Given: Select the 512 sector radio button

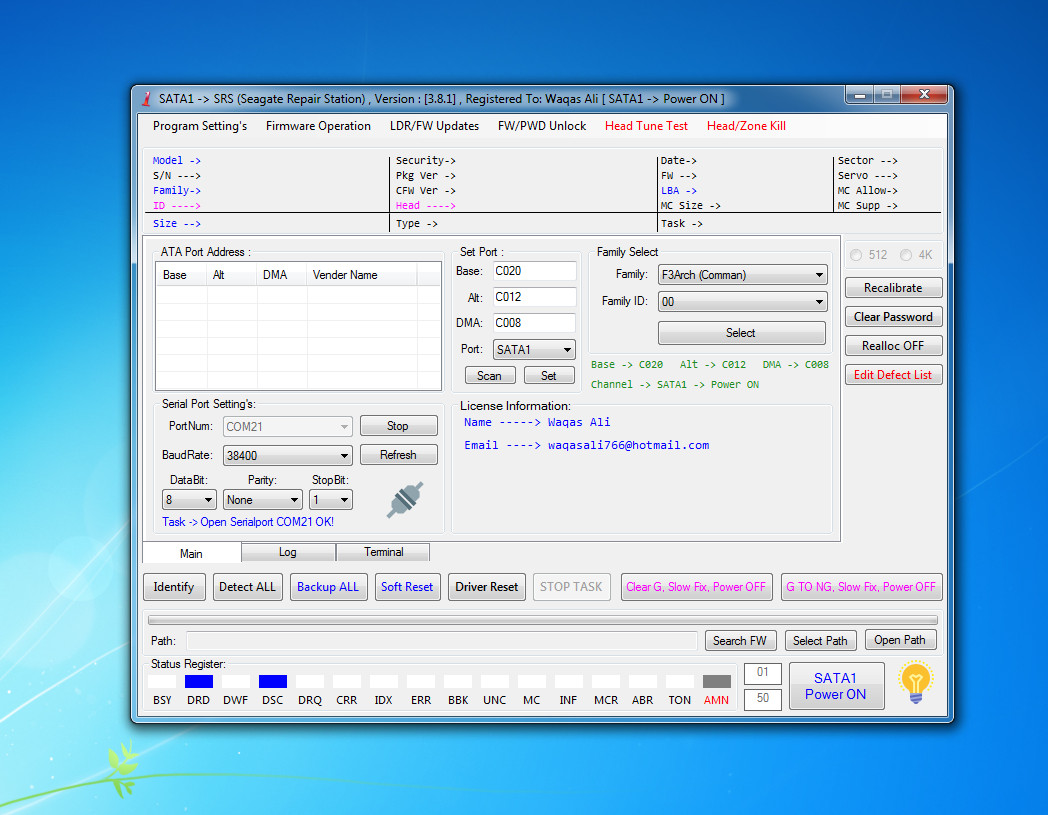Looking at the screenshot, I should click(x=856, y=255).
